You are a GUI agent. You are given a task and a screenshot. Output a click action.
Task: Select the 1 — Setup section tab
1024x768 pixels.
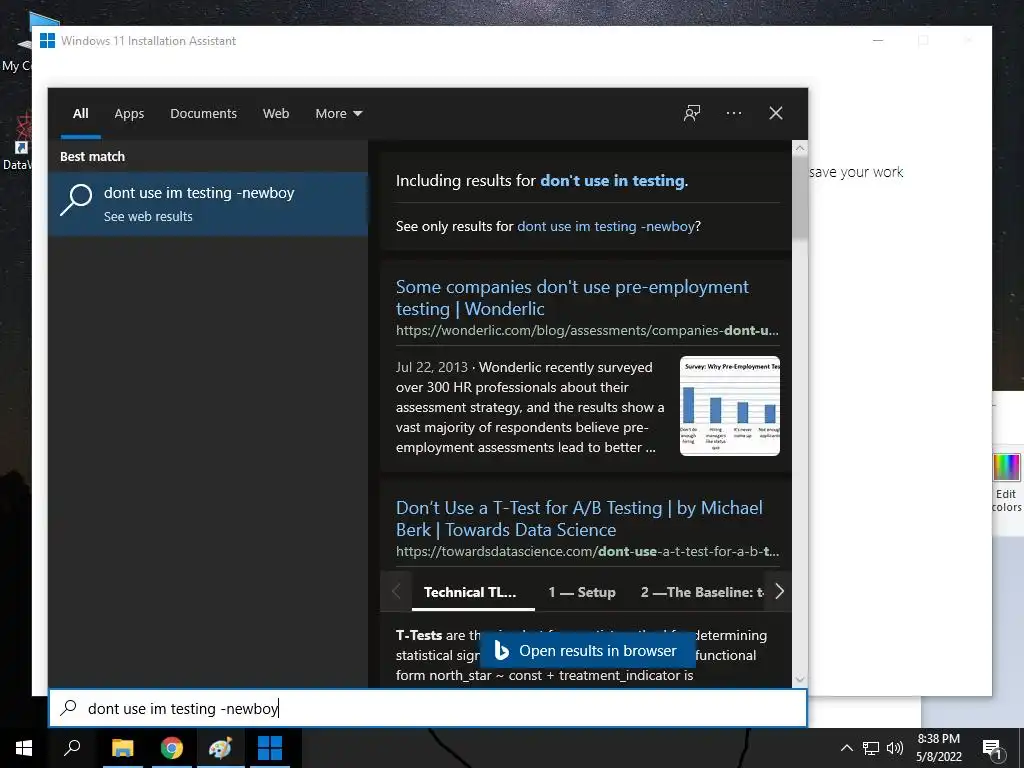point(582,592)
